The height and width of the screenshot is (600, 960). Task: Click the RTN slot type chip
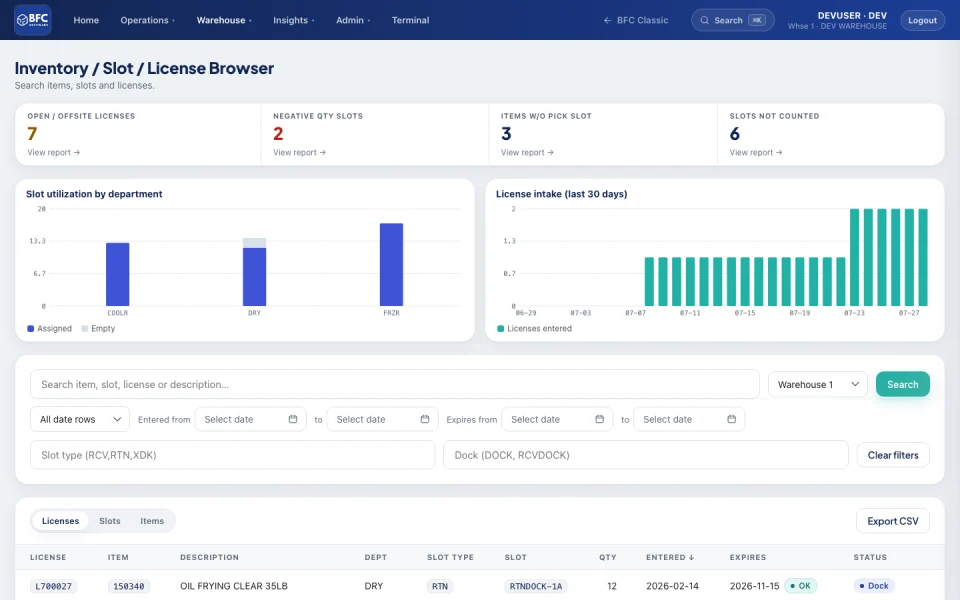(440, 586)
